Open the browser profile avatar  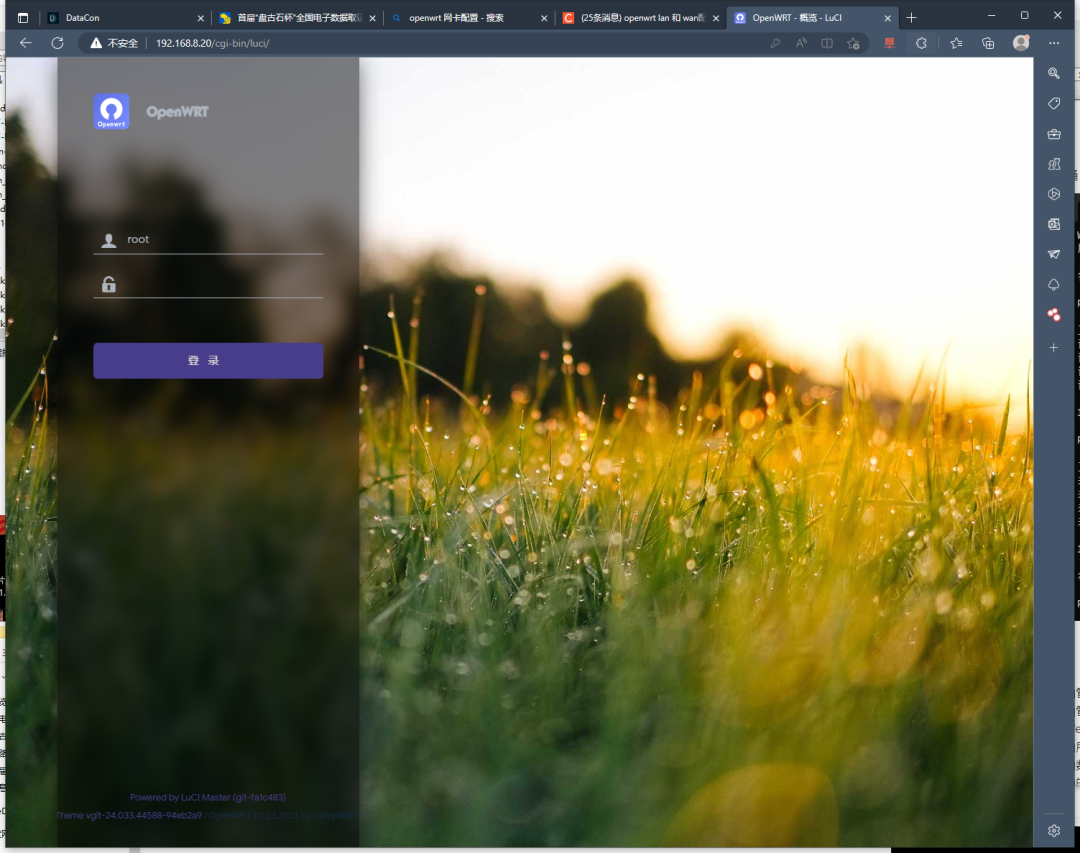pos(1021,43)
